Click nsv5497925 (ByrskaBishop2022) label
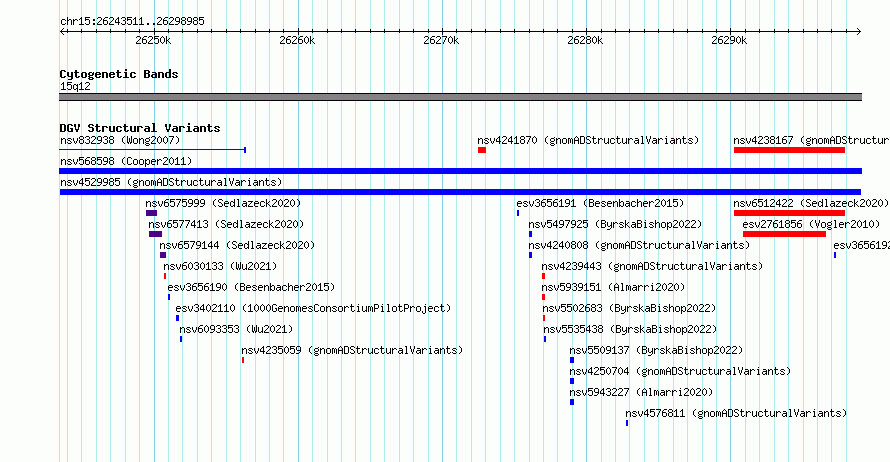Viewport: 890px width, 462px height. [615, 224]
